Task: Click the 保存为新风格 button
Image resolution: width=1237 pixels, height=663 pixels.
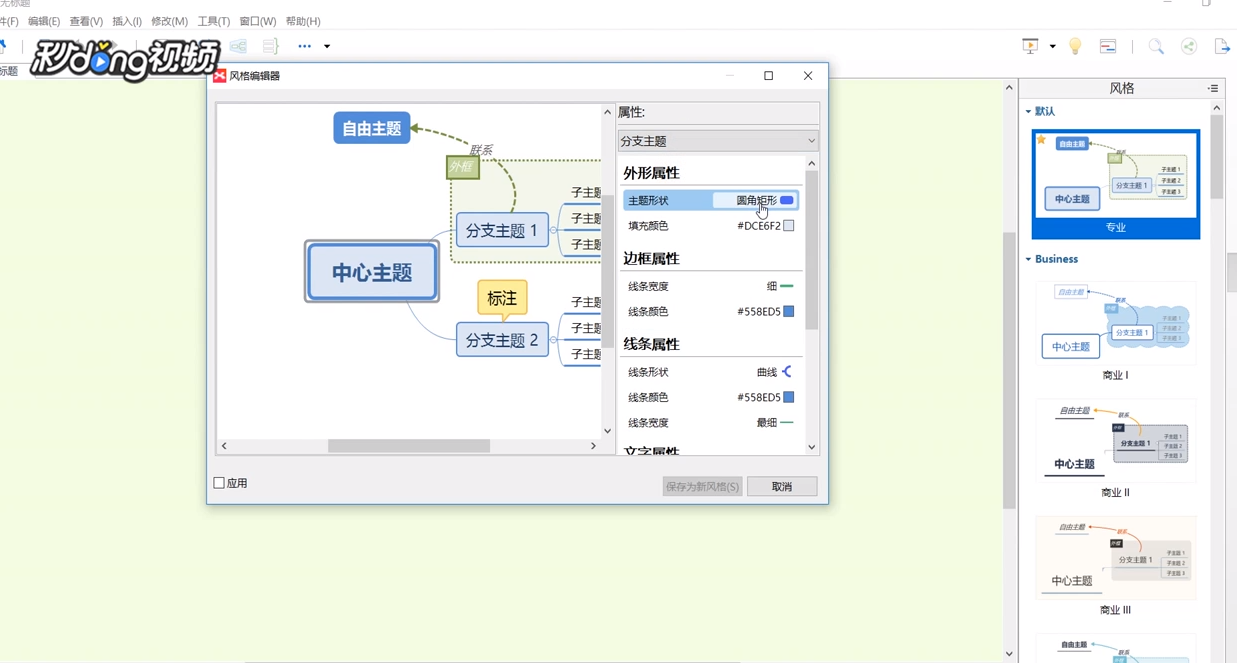Action: point(702,486)
